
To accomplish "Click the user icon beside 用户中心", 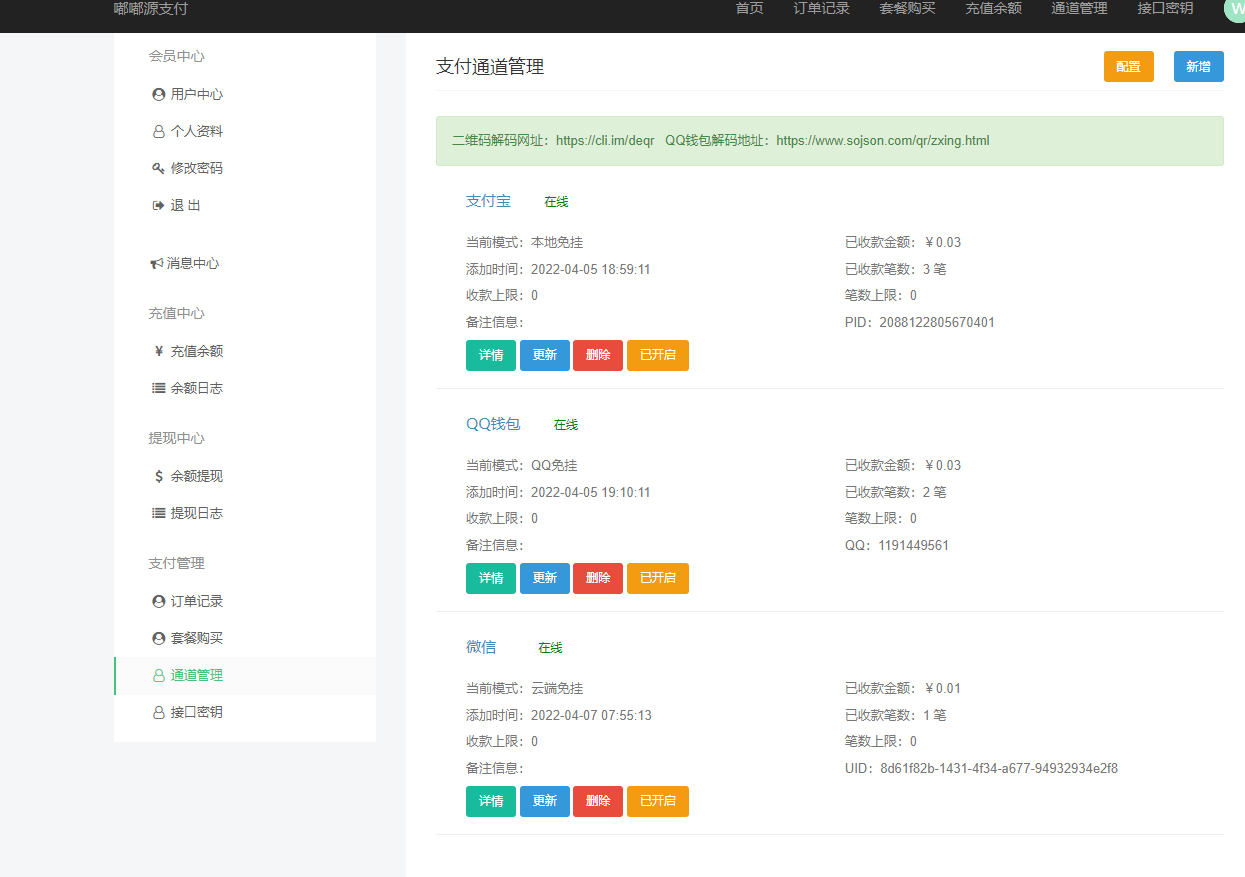I will pos(157,94).
